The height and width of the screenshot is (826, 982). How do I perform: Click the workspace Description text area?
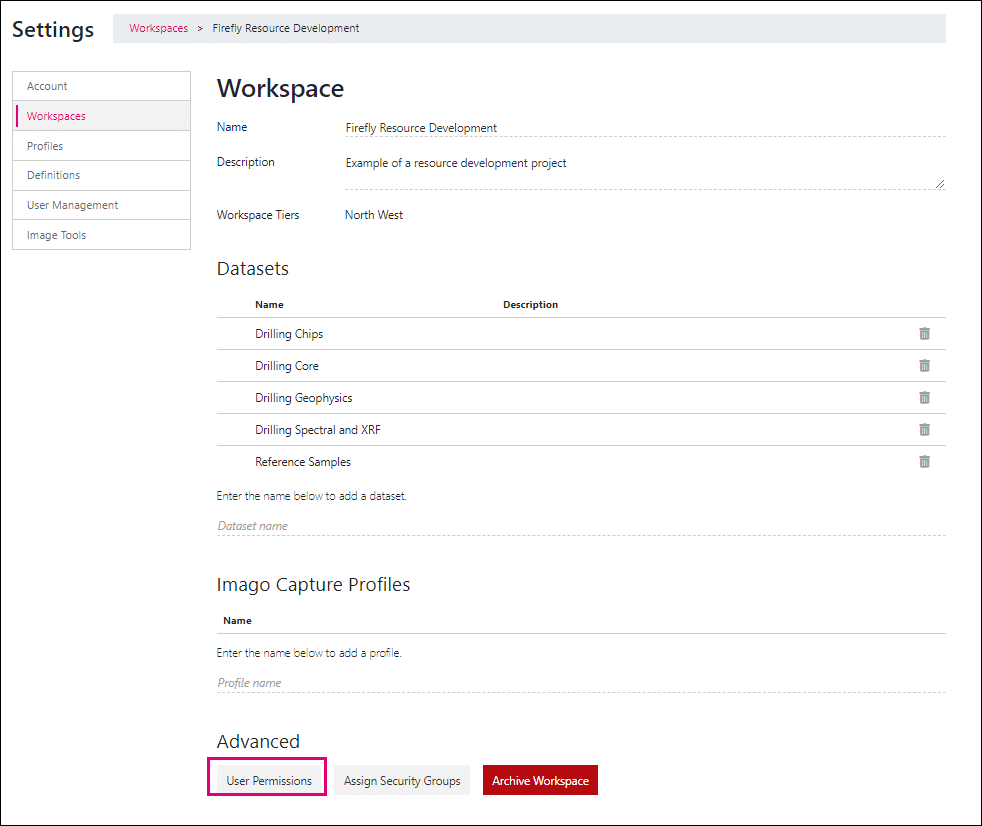point(645,171)
